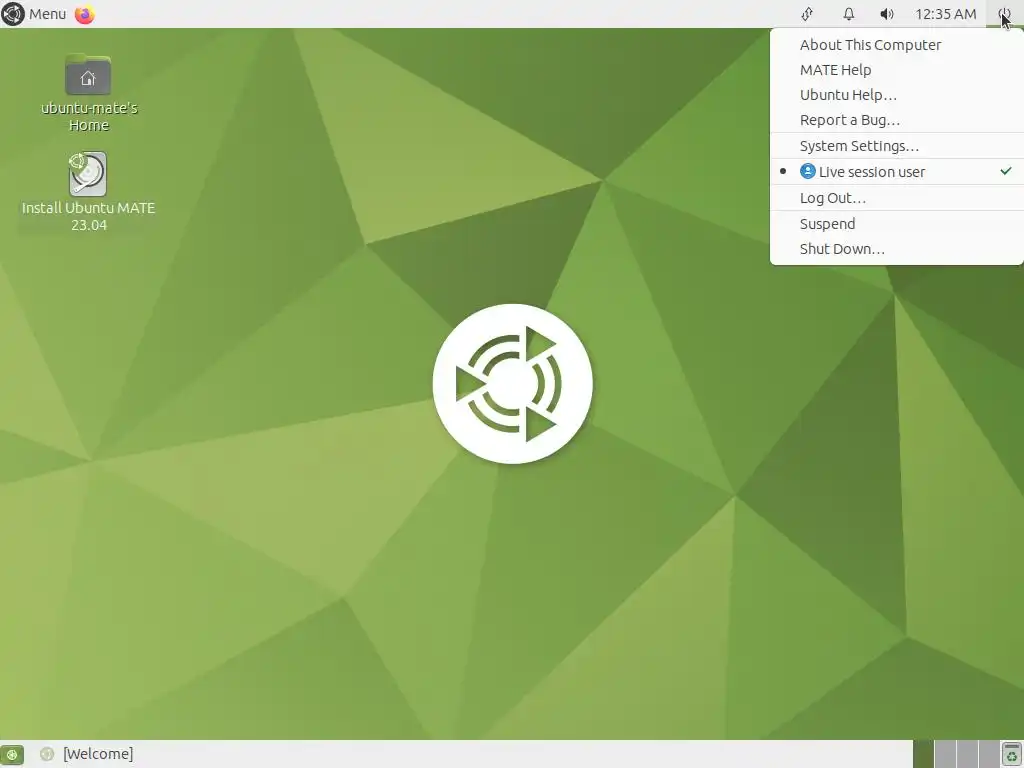Open the volume speaker indicator
This screenshot has height=768, width=1024.
point(886,14)
